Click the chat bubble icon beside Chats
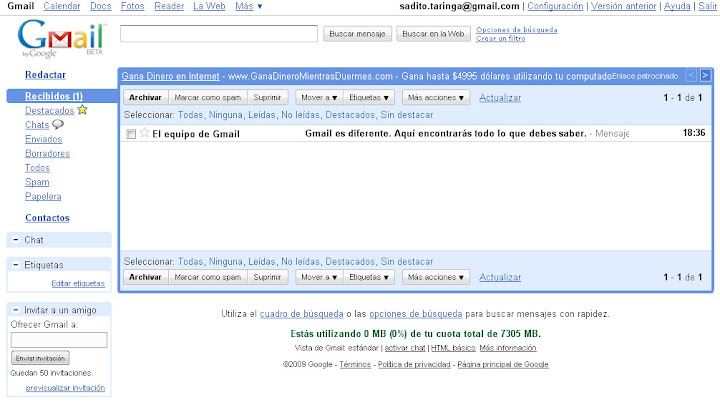 [x=58, y=124]
